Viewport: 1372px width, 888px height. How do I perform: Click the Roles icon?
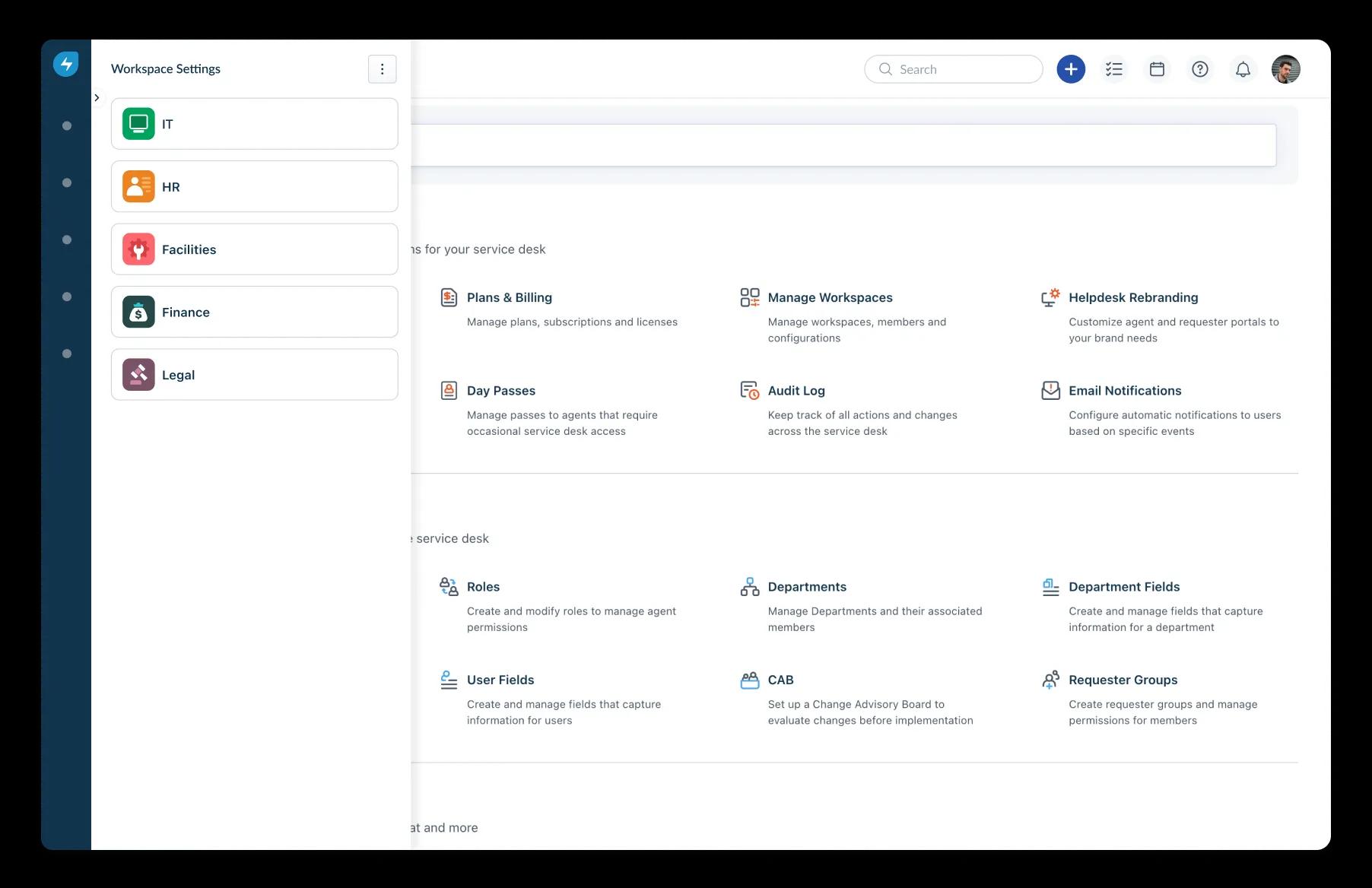point(449,587)
